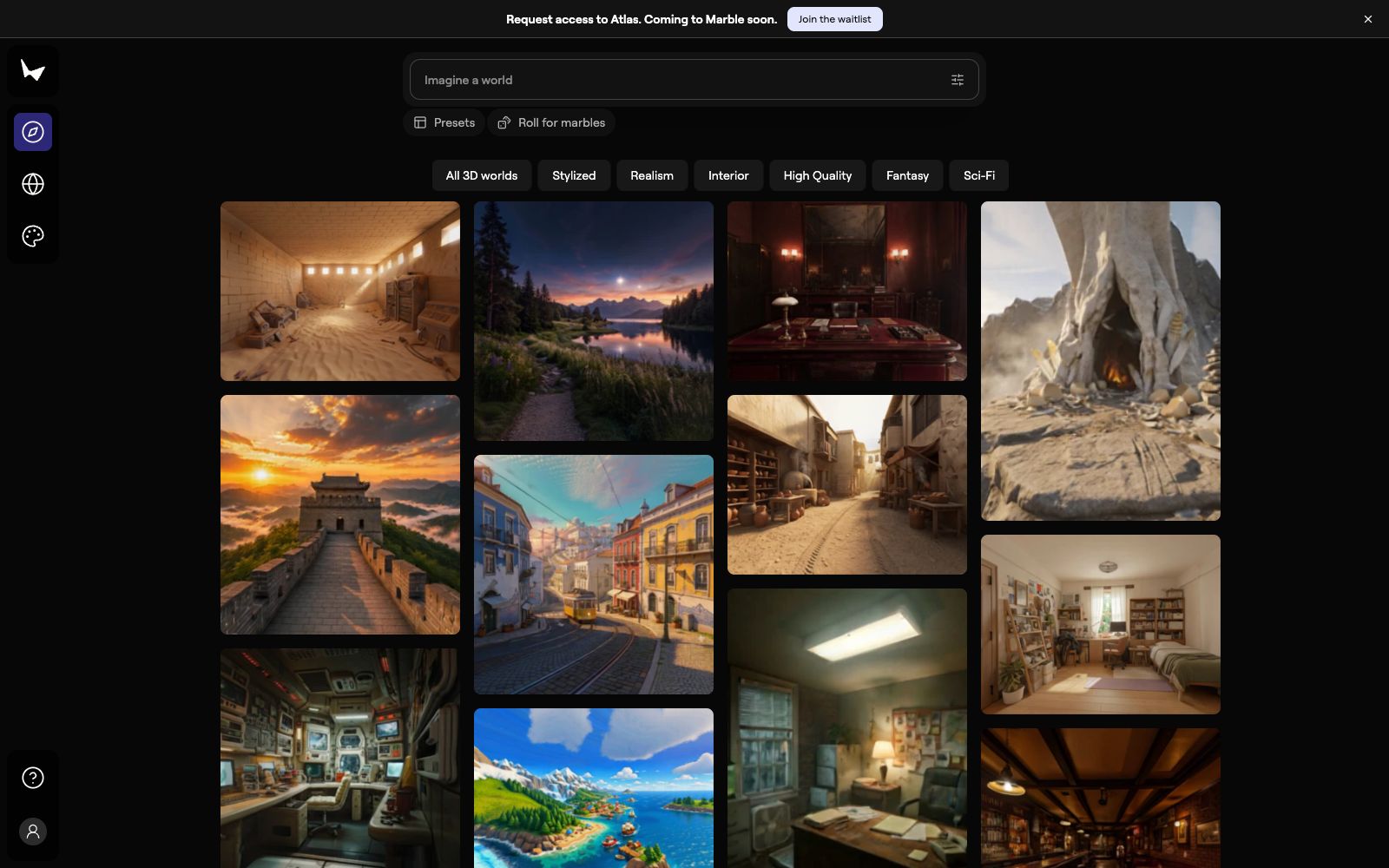Select the Sci-Fi filter
Screen dimensions: 1389x868
click(979, 175)
